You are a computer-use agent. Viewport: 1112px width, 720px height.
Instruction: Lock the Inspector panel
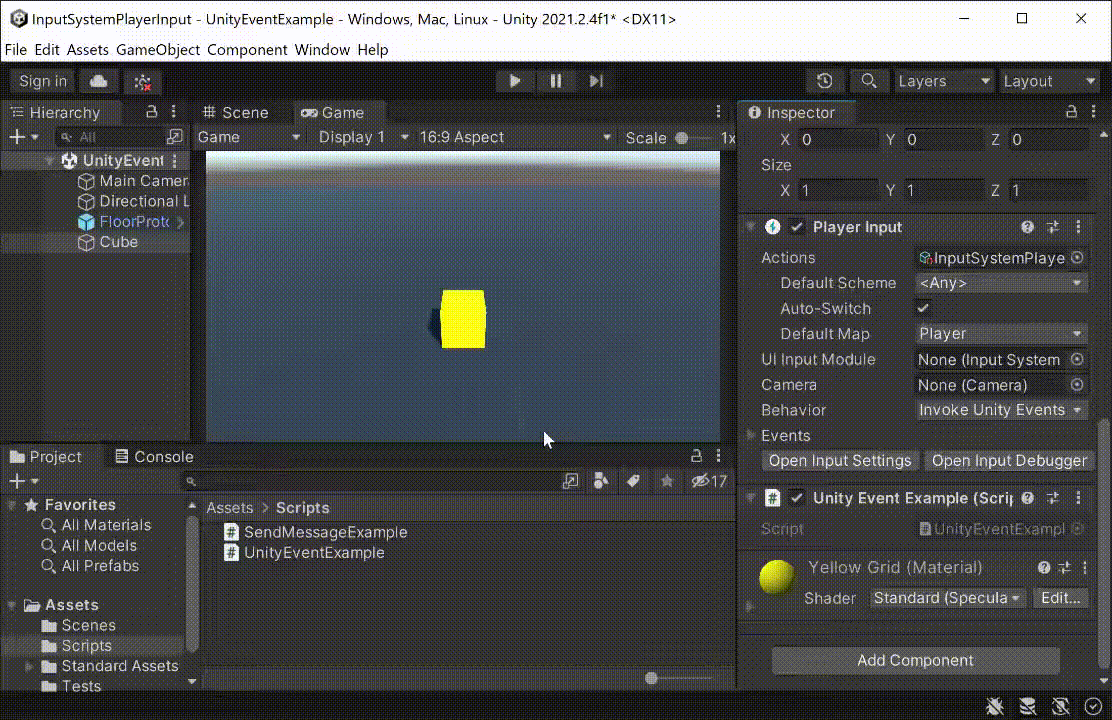coord(1072,112)
